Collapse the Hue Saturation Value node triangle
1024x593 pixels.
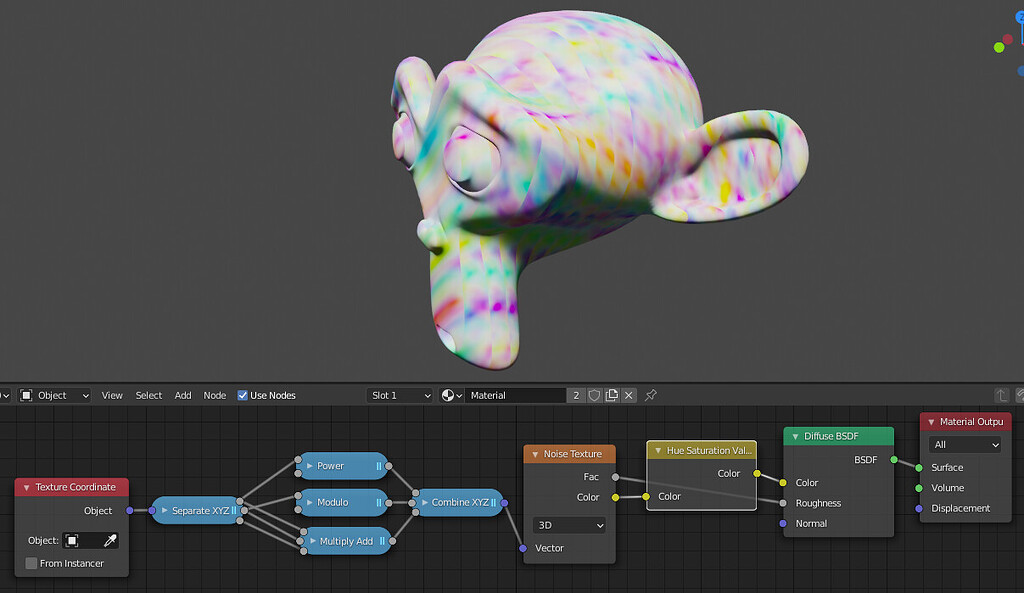pyautogui.click(x=658, y=451)
